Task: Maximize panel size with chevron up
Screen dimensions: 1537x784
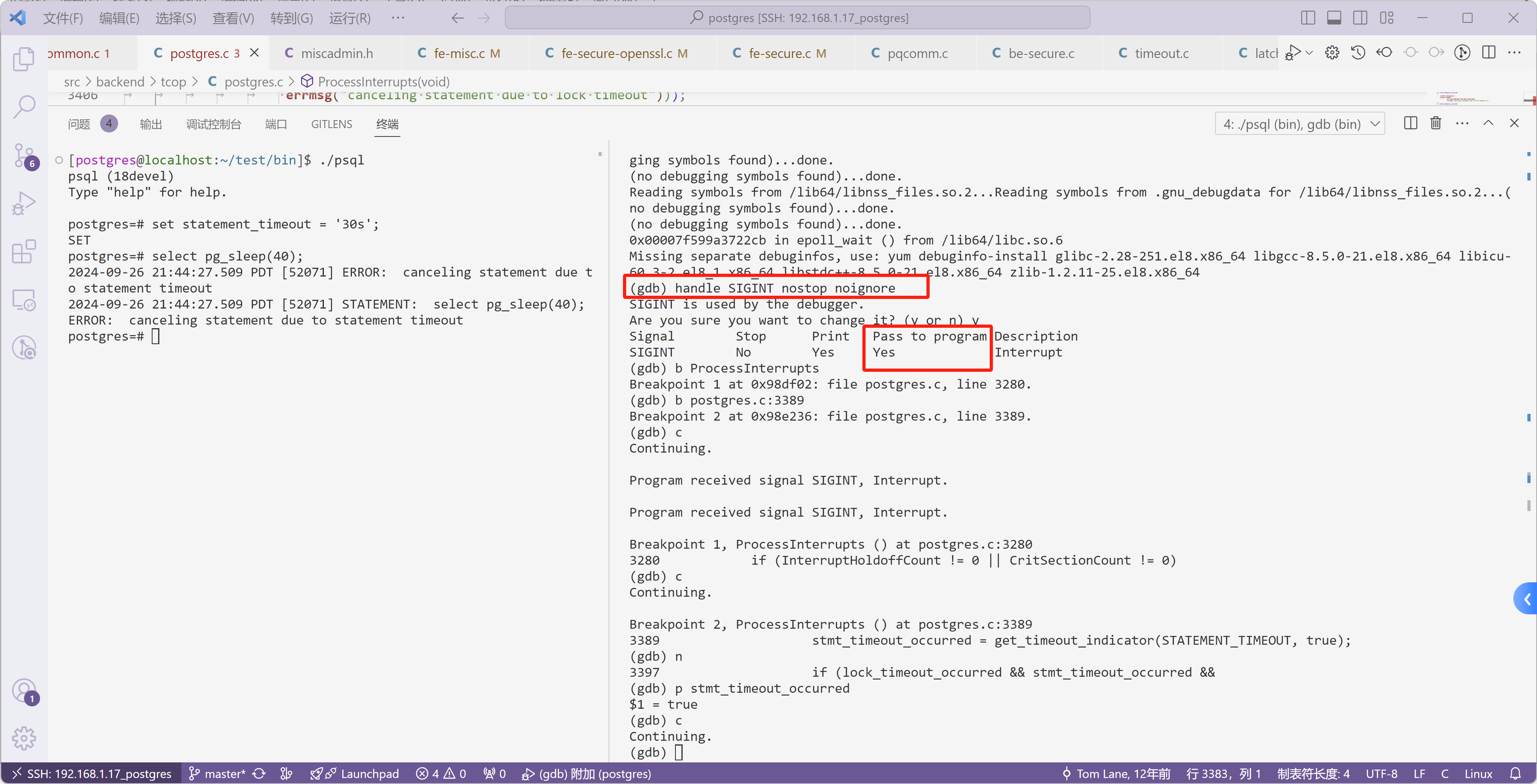Action: pos(1488,123)
